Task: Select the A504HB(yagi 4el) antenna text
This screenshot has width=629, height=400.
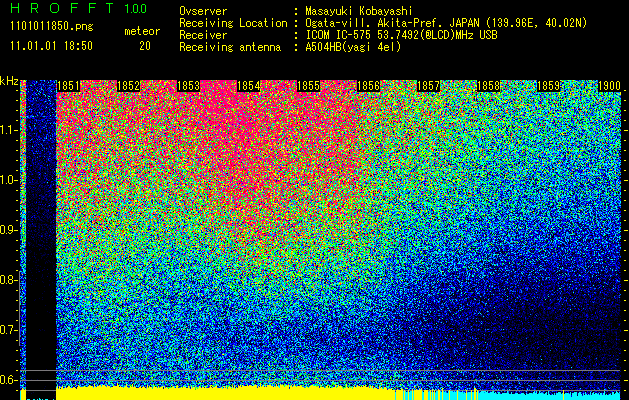Action: click(x=353, y=47)
